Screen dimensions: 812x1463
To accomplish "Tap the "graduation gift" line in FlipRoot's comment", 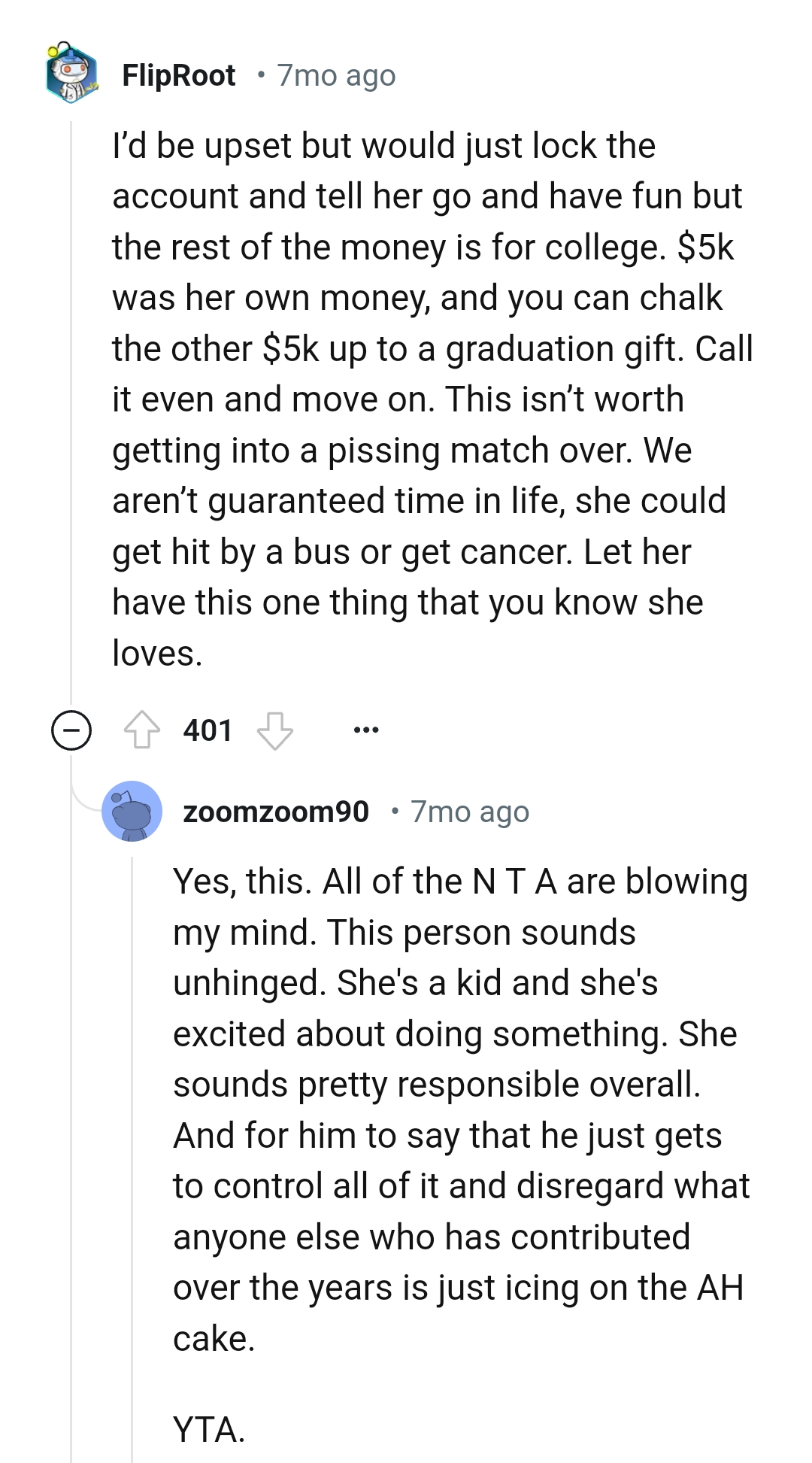I will pos(432,349).
